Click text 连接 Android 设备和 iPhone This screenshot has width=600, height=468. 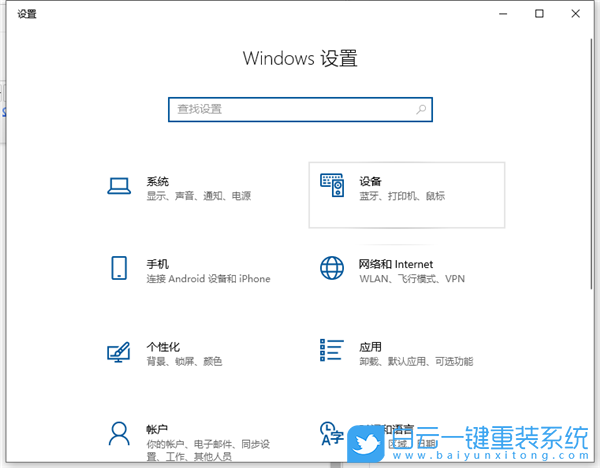pyautogui.click(x=209, y=279)
